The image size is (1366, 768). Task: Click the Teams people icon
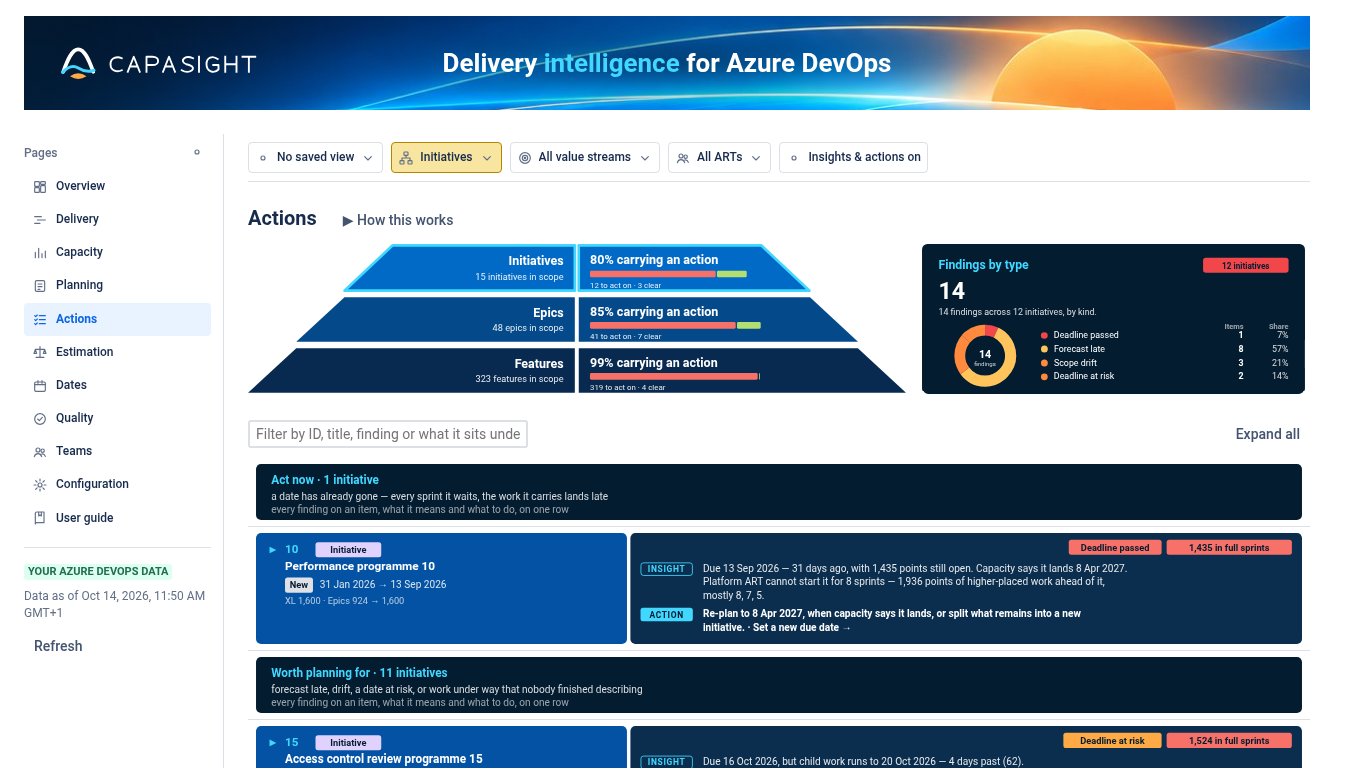40,451
